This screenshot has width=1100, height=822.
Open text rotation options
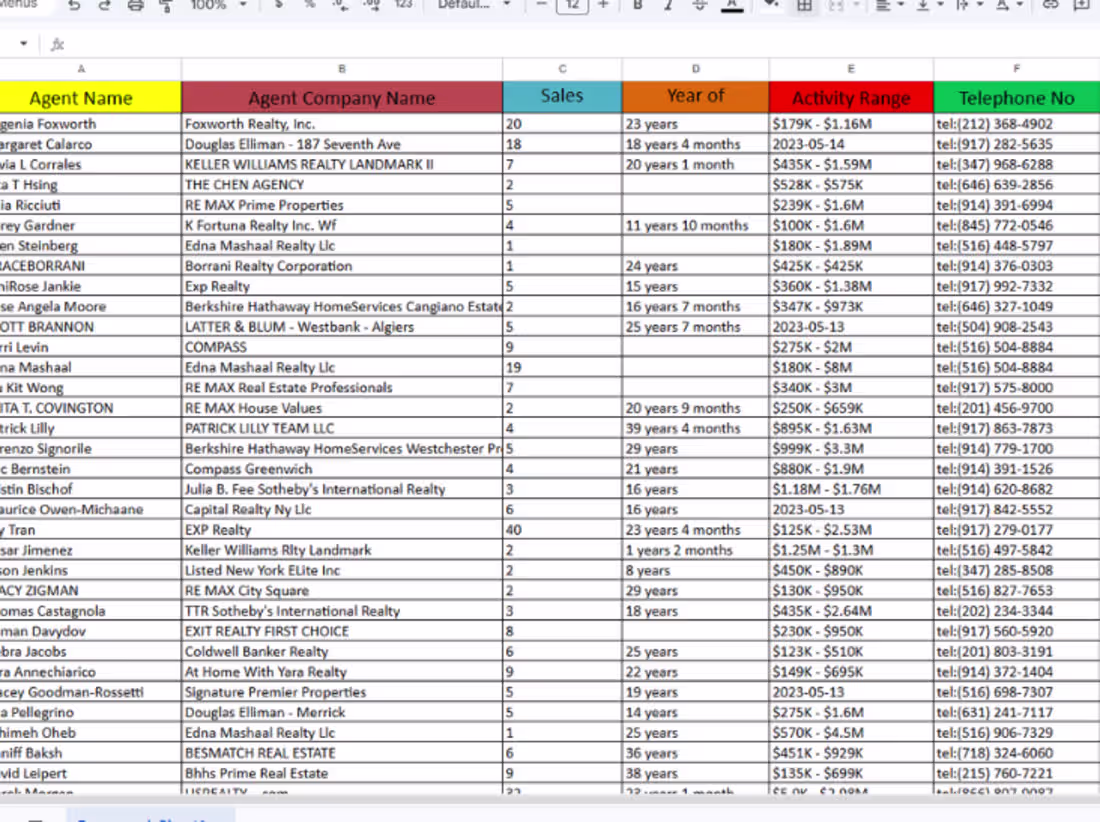(x=1009, y=5)
